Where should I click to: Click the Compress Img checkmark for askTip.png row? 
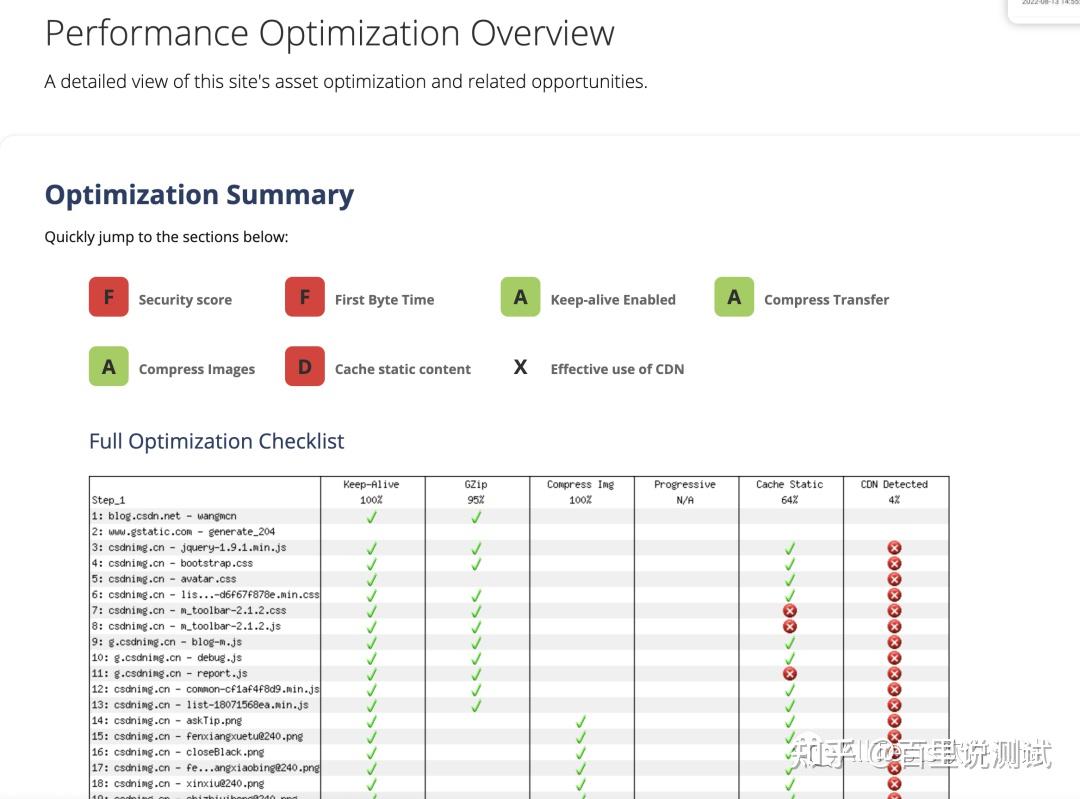click(x=580, y=721)
